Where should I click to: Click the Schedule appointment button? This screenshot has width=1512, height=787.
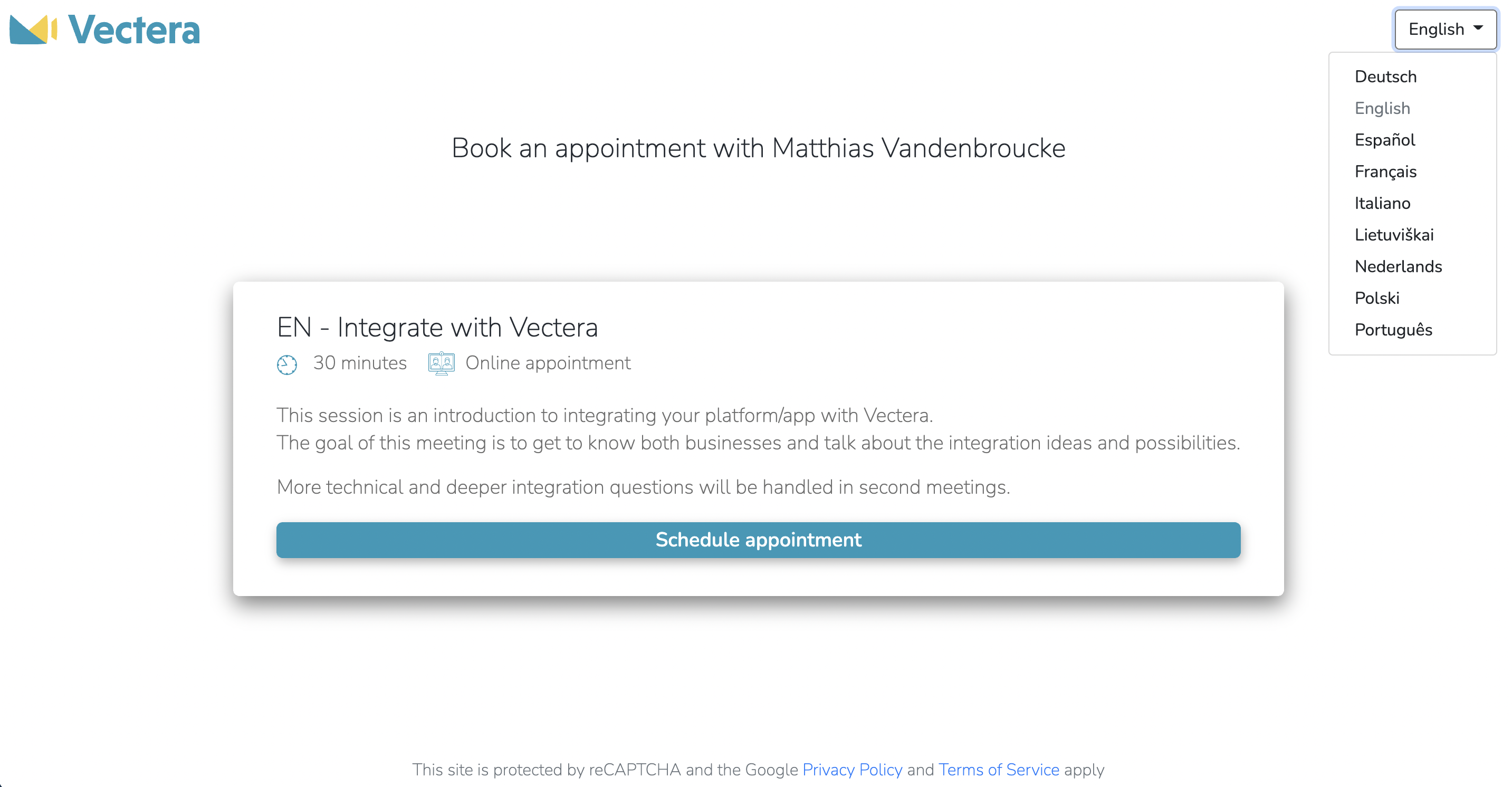[758, 540]
